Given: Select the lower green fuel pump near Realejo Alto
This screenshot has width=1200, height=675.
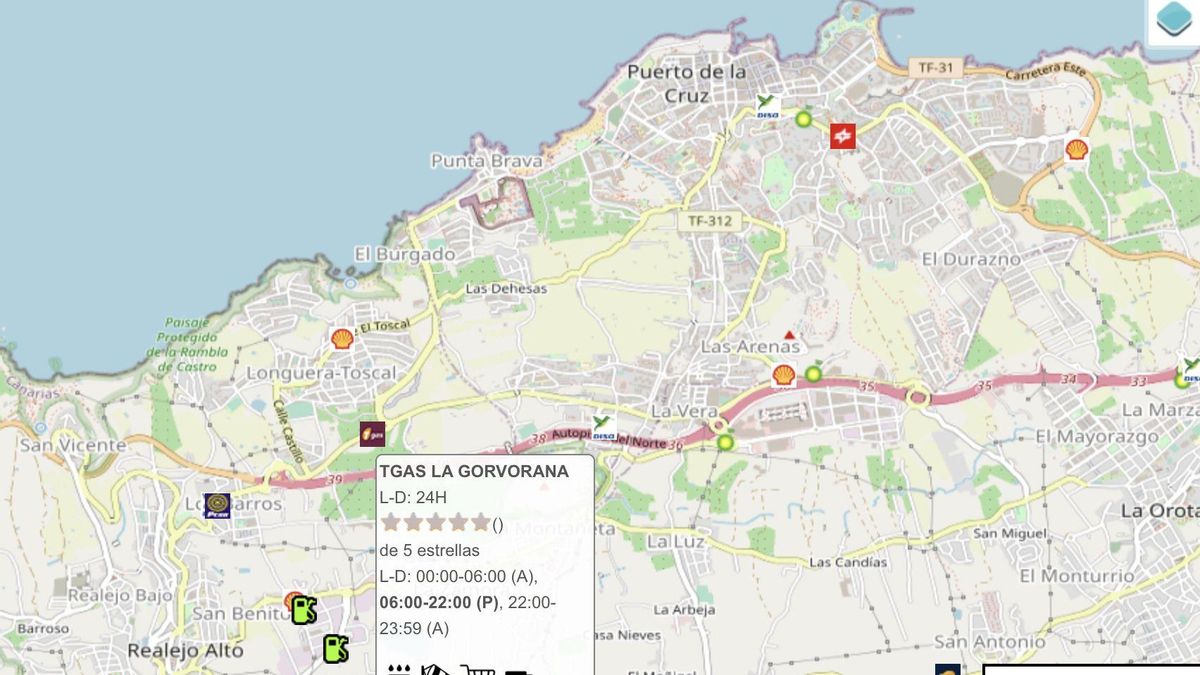Looking at the screenshot, I should pyautogui.click(x=335, y=648).
